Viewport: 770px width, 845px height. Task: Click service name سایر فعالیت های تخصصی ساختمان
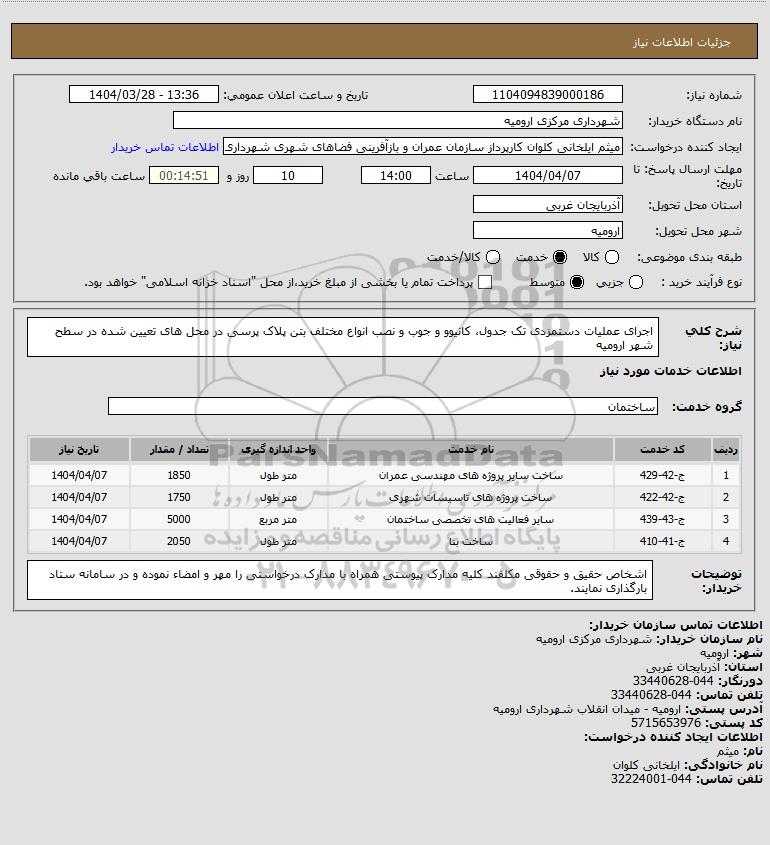470,520
